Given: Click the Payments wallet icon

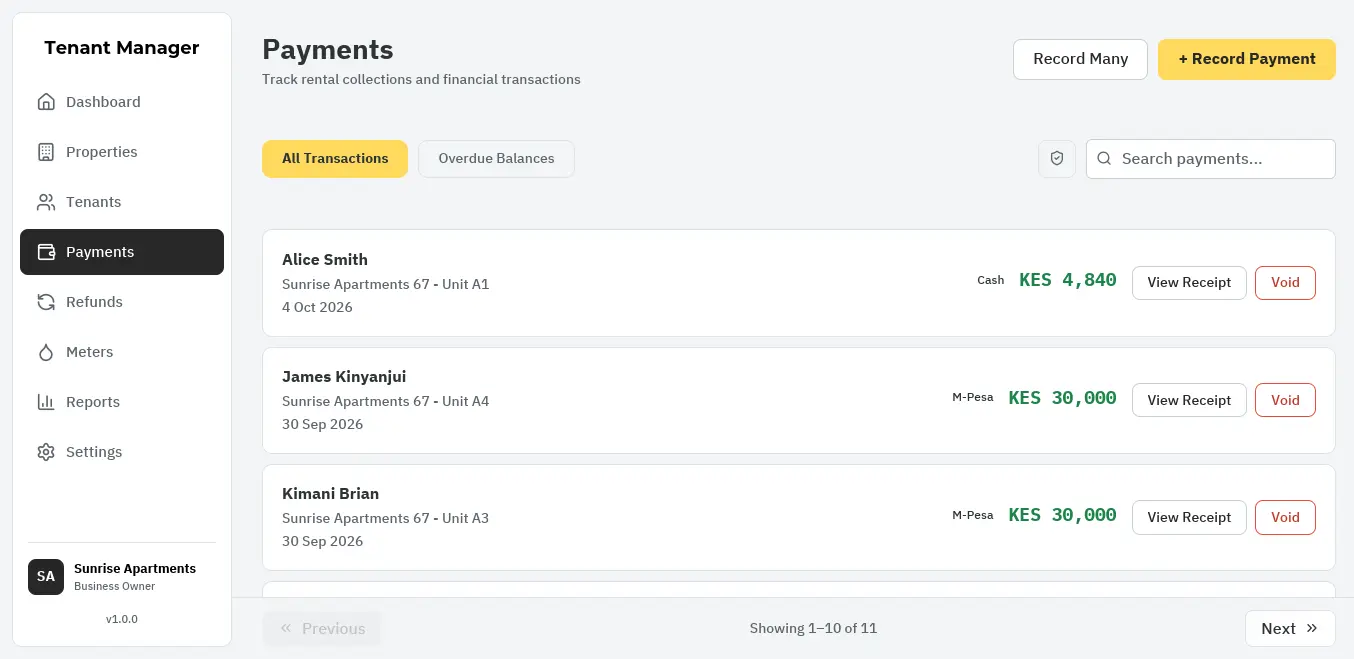Looking at the screenshot, I should click(x=46, y=252).
